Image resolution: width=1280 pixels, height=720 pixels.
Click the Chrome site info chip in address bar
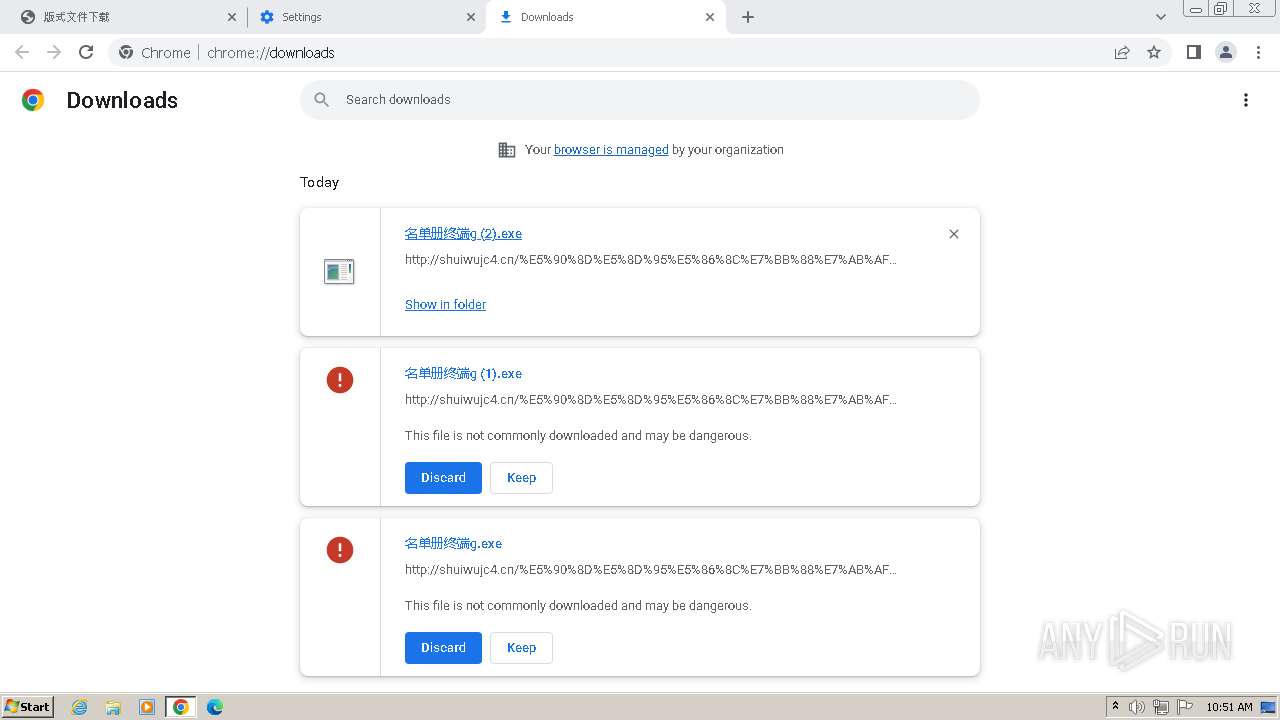click(x=155, y=52)
